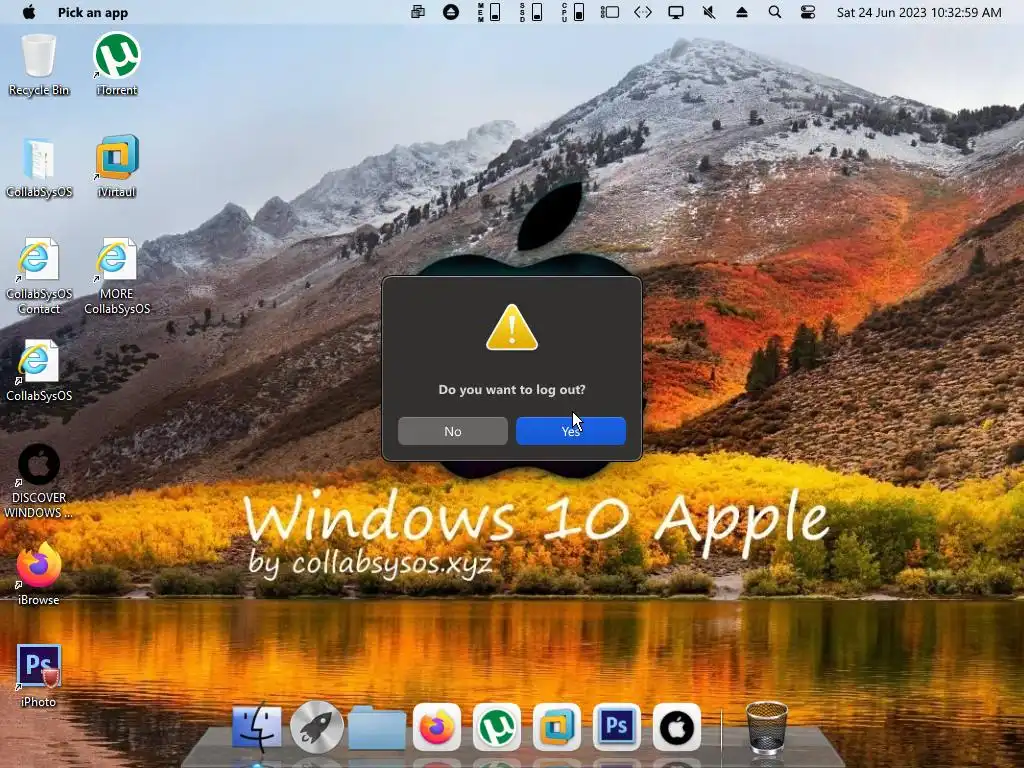Launch Firefox from the dock
The width and height of the screenshot is (1024, 768).
tap(437, 727)
